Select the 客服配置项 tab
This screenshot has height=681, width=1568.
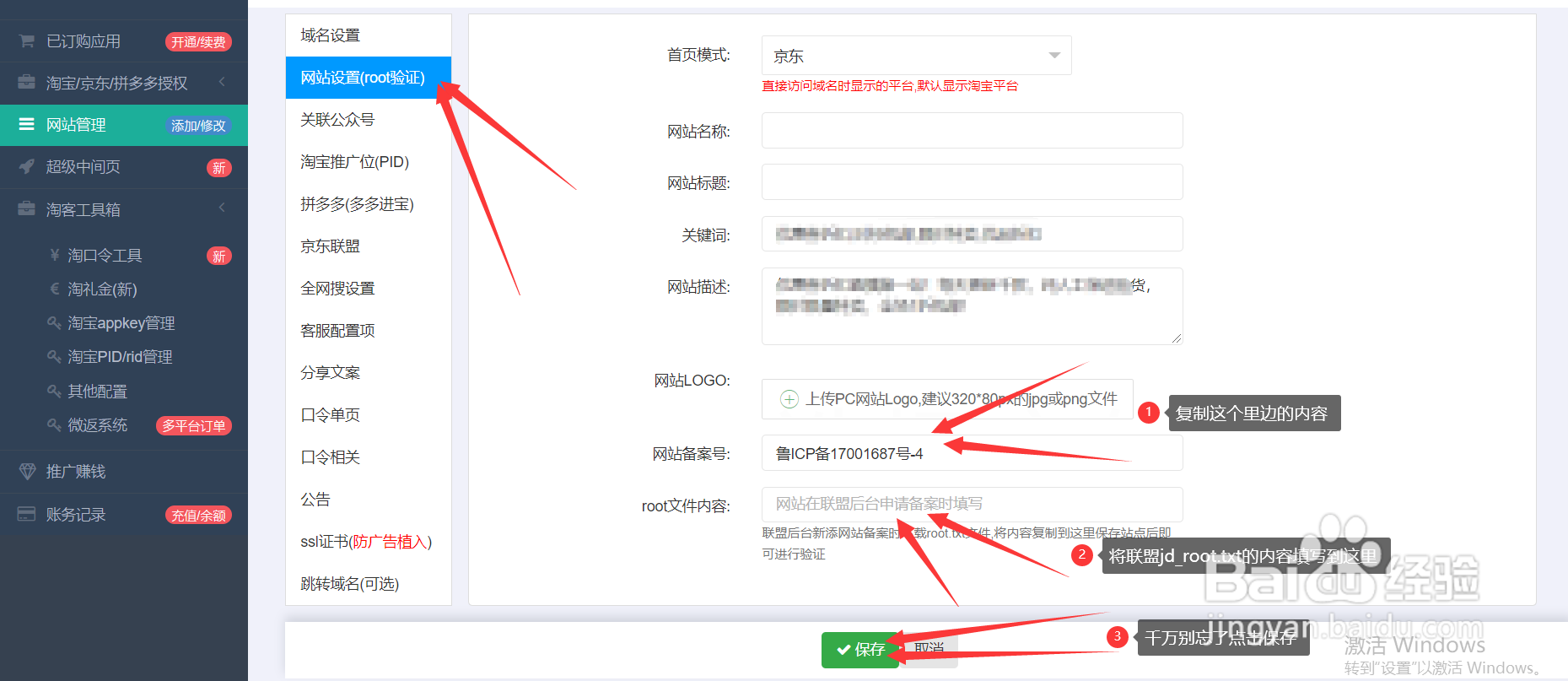click(x=369, y=331)
